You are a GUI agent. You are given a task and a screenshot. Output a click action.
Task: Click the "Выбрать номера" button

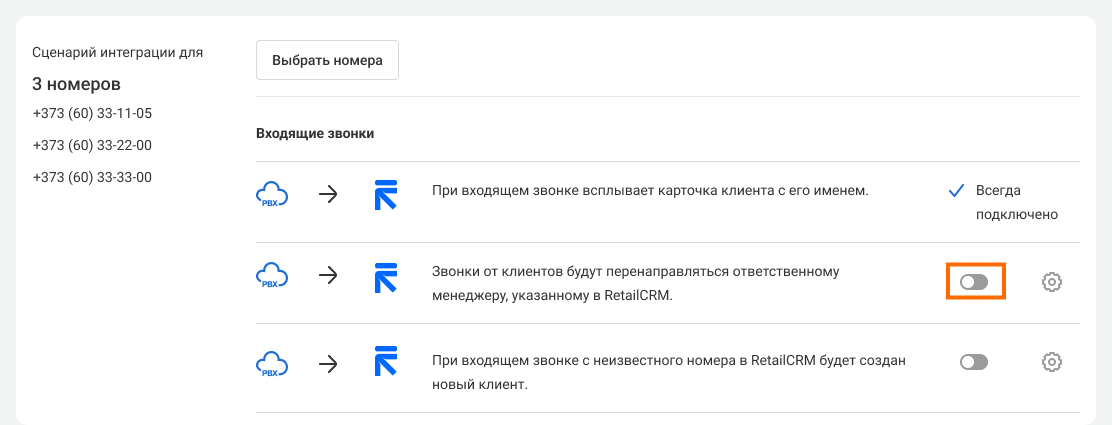327,60
